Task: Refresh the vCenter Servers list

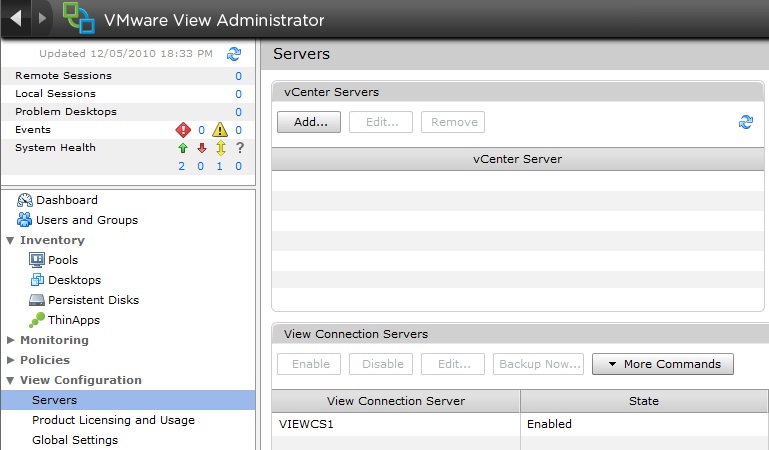Action: (x=746, y=122)
